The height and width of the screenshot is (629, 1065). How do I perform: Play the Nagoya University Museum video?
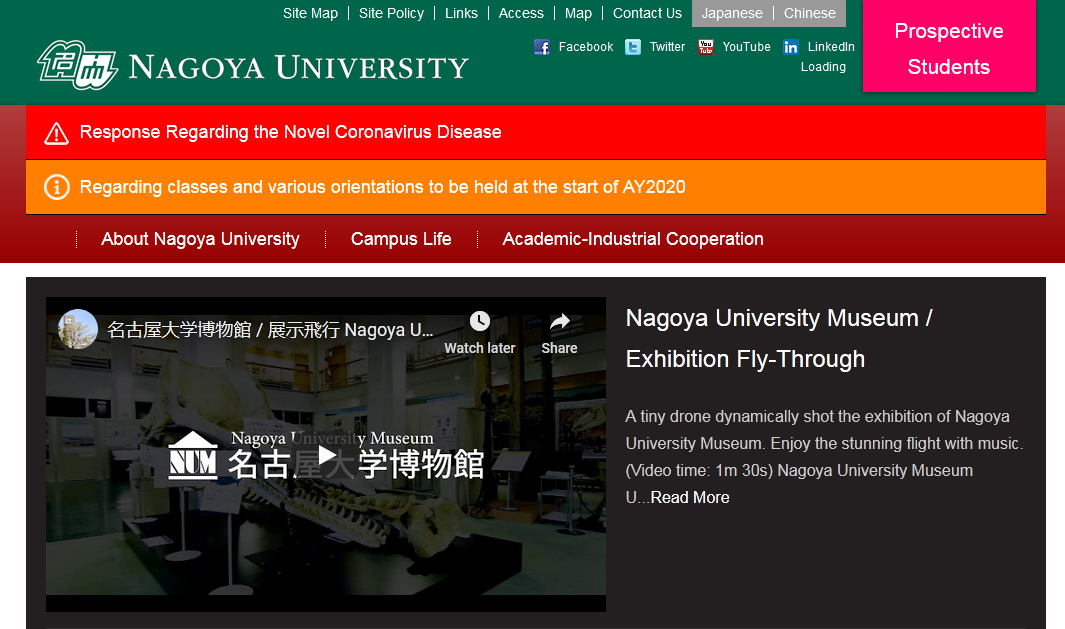[x=326, y=455]
